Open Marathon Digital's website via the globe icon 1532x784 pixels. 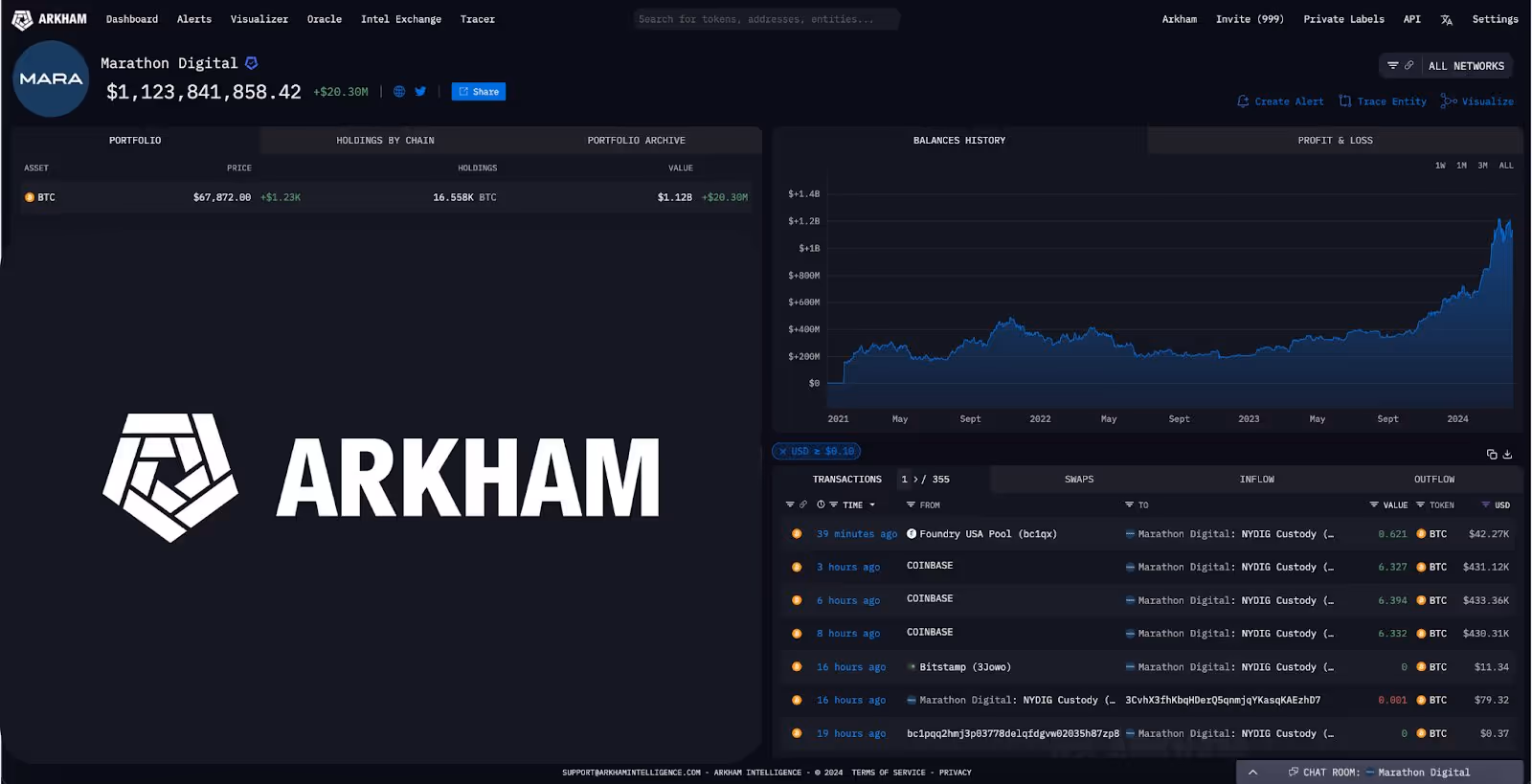tap(399, 92)
